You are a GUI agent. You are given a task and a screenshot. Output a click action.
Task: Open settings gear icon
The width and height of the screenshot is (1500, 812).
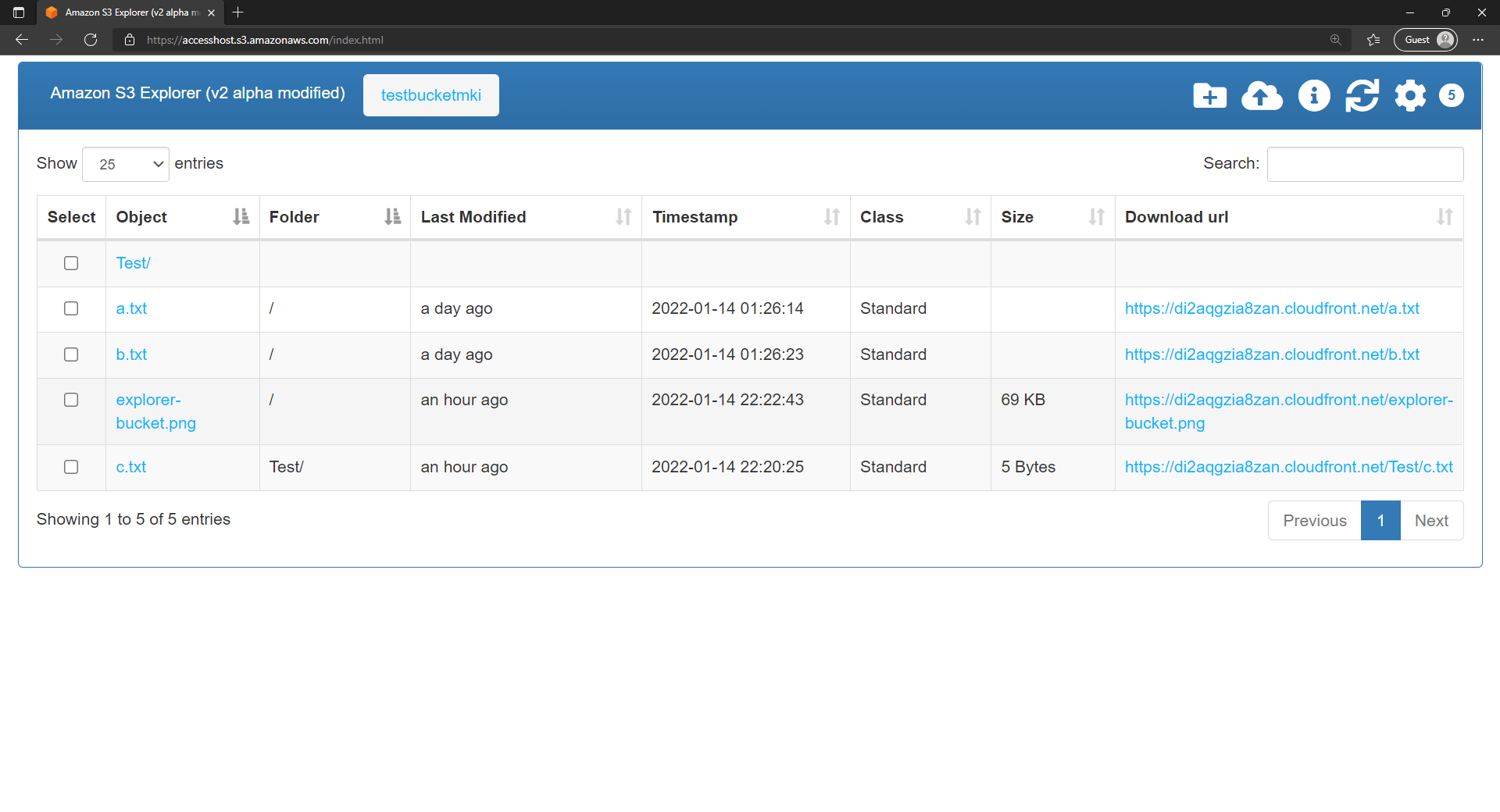(1410, 95)
